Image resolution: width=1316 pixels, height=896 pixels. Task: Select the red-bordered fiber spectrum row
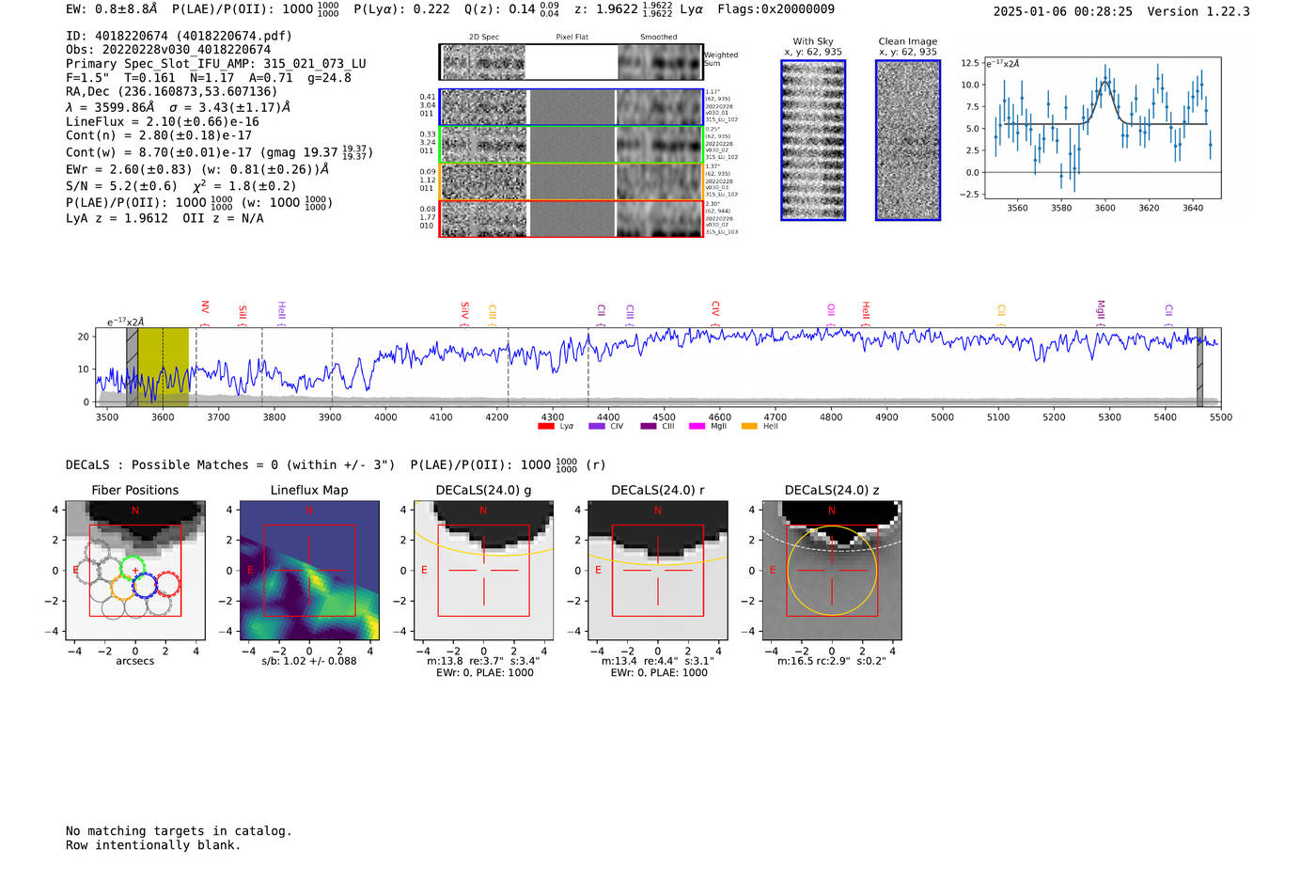pos(571,218)
